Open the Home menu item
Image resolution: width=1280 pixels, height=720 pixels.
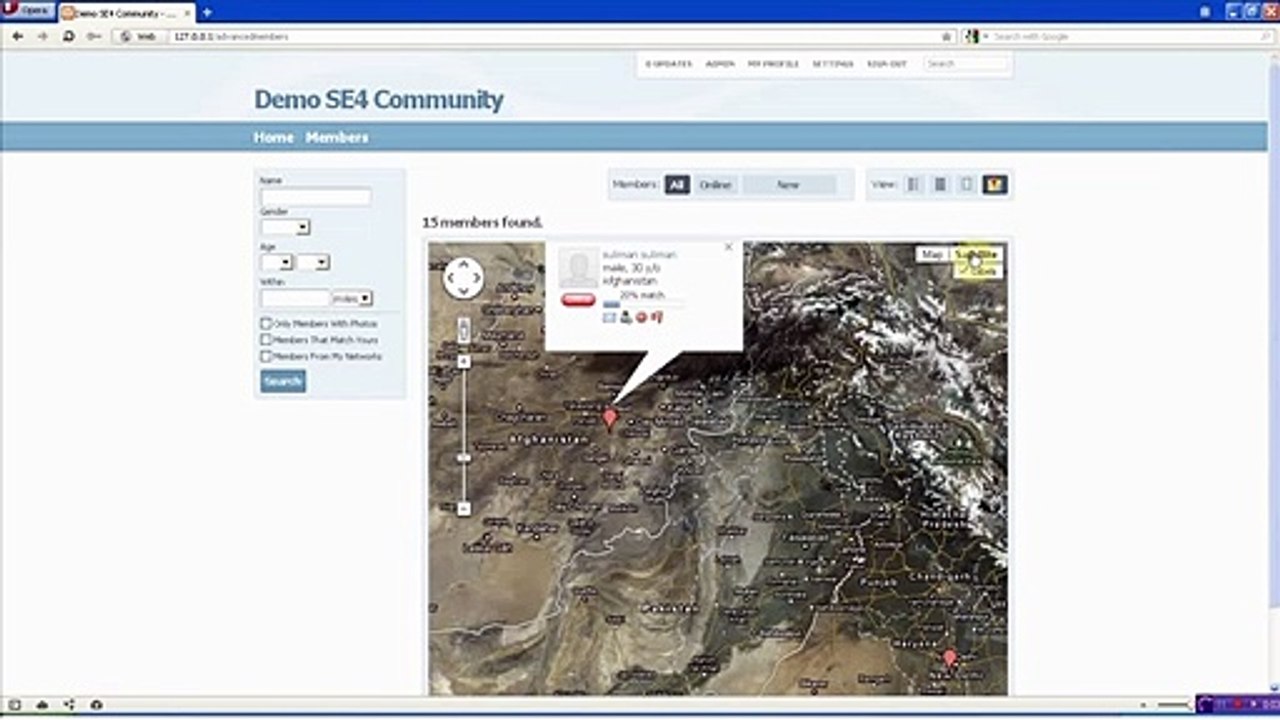(273, 137)
